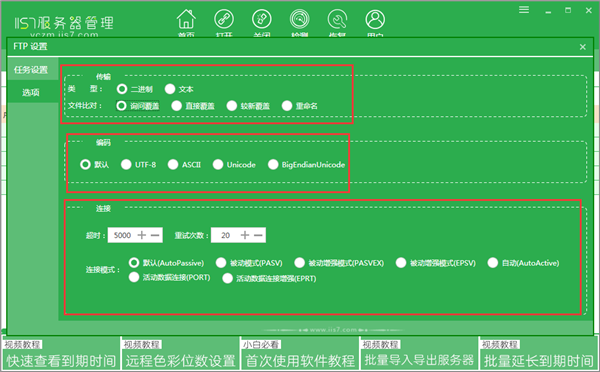The width and height of the screenshot is (600, 372).
Task: Increase 重试次数 with the plus button
Action: click(245, 235)
